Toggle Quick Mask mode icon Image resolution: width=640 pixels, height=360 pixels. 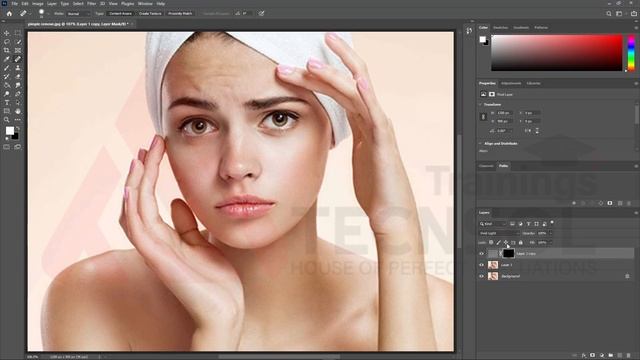[x=7, y=147]
